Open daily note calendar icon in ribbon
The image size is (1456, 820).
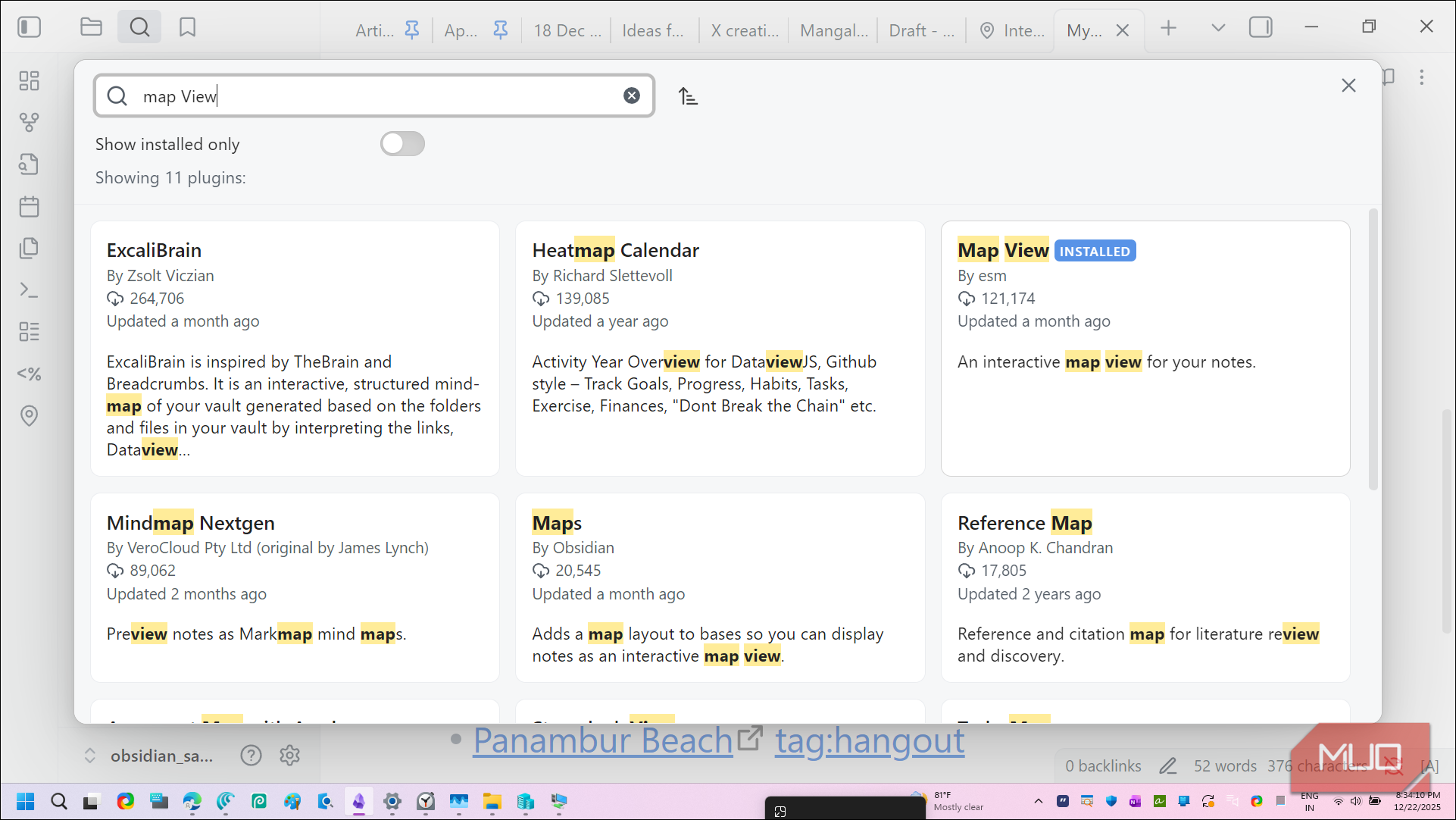point(29,207)
